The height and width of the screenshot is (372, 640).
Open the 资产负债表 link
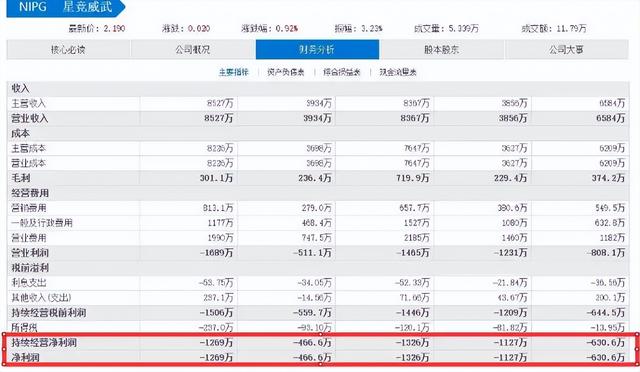point(286,72)
